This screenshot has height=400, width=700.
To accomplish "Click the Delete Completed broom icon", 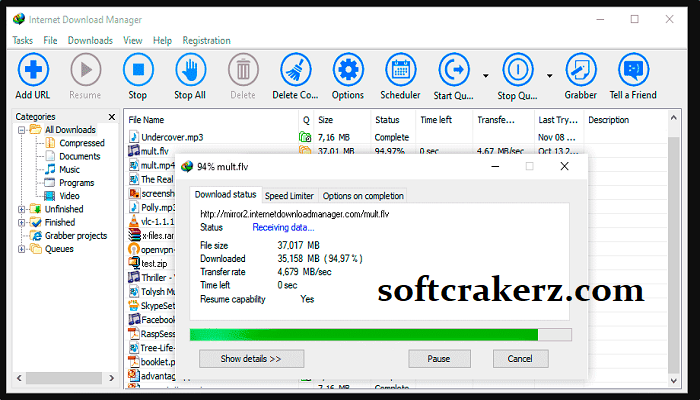I will [296, 69].
